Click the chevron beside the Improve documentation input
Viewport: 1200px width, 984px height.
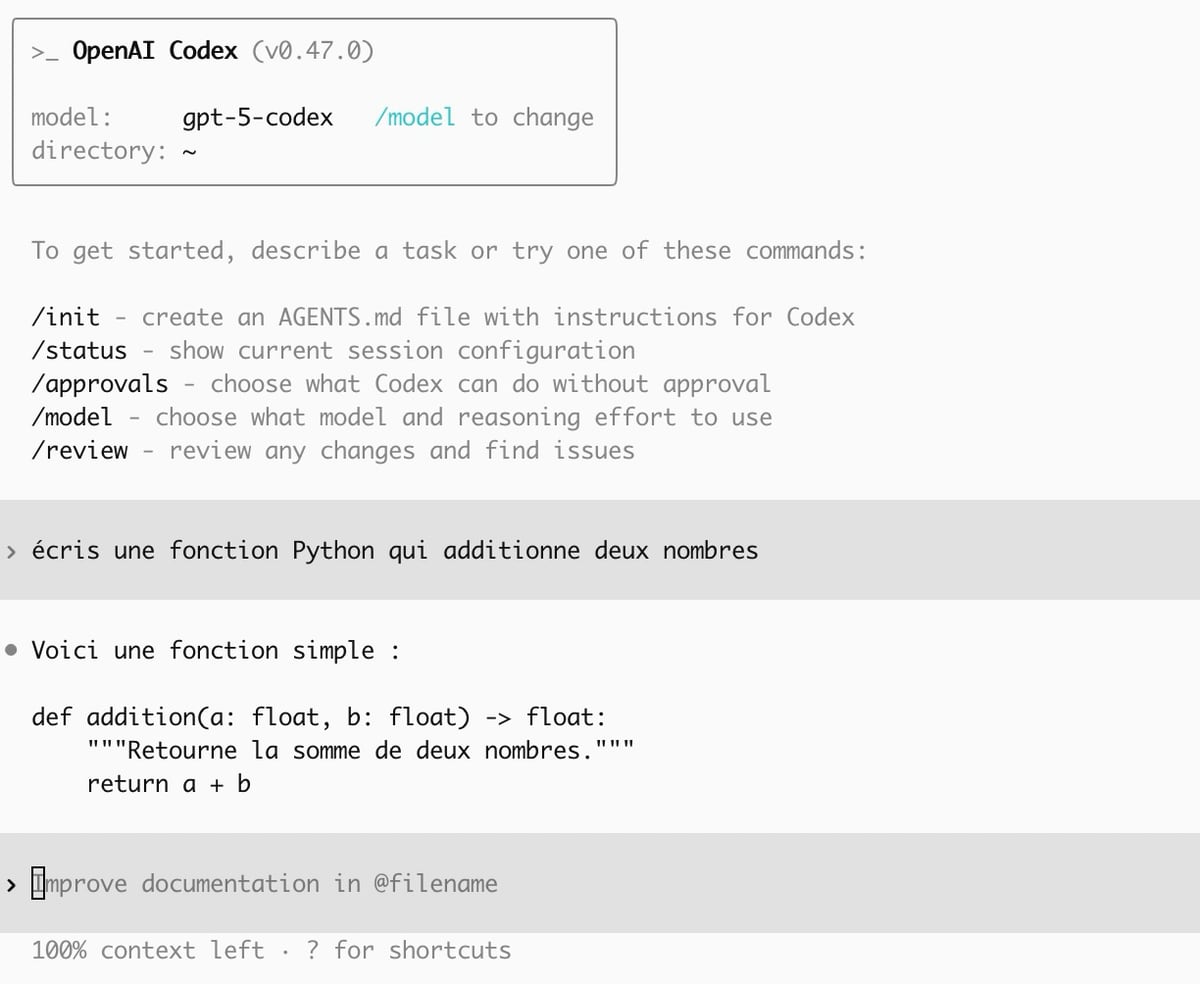[x=11, y=884]
